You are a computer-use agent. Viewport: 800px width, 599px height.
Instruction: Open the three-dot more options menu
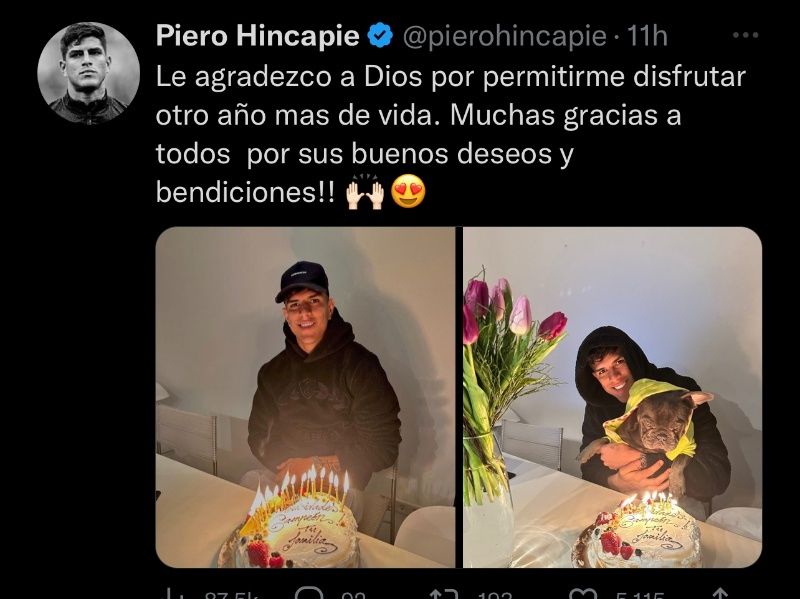(x=745, y=35)
